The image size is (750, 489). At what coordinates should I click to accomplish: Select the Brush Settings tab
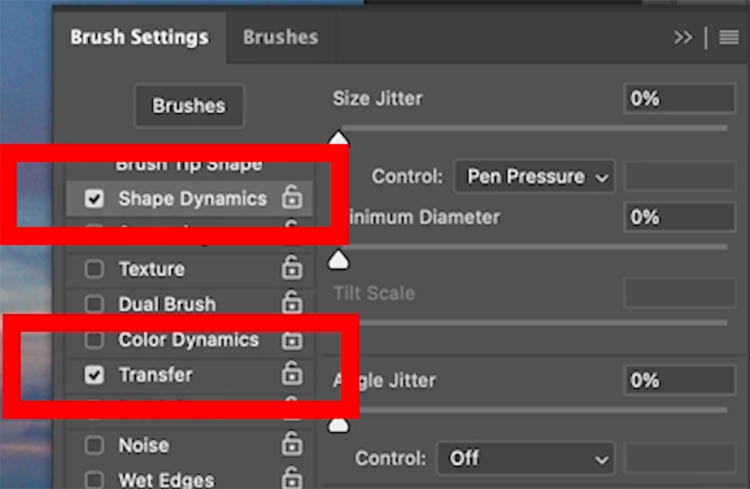[140, 37]
